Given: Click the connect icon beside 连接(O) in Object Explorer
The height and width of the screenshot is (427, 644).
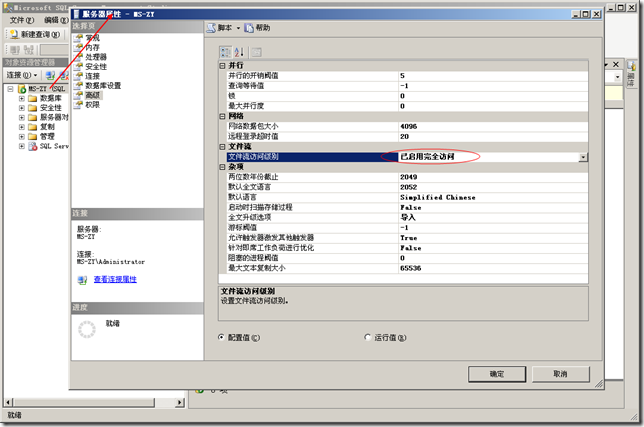Looking at the screenshot, I should tap(50, 75).
